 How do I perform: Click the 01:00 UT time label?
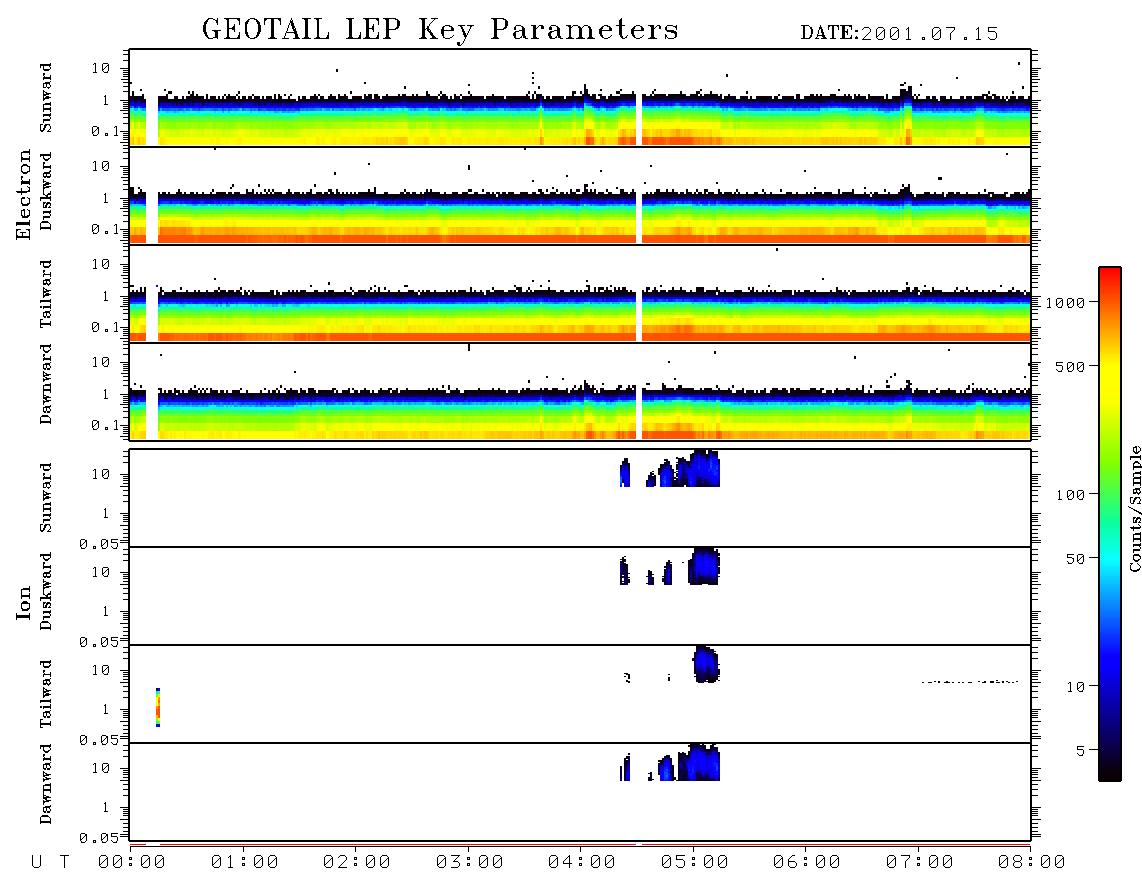point(245,863)
